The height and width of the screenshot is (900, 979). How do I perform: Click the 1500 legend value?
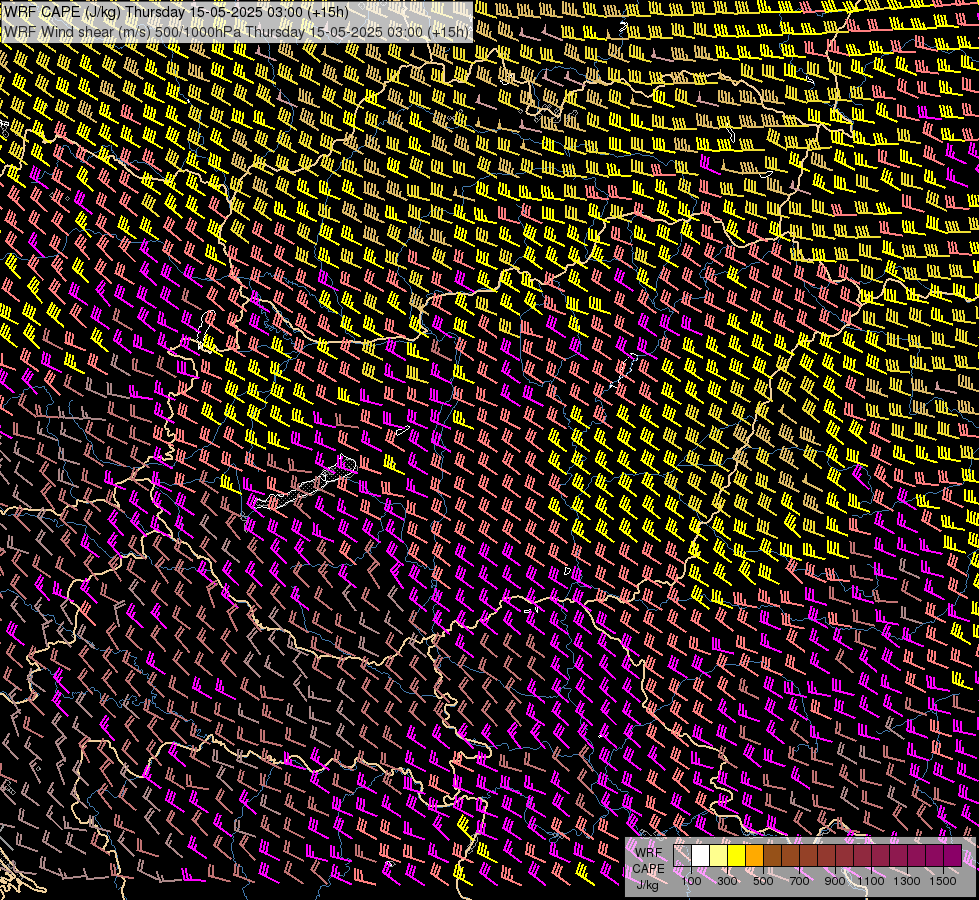tap(943, 881)
